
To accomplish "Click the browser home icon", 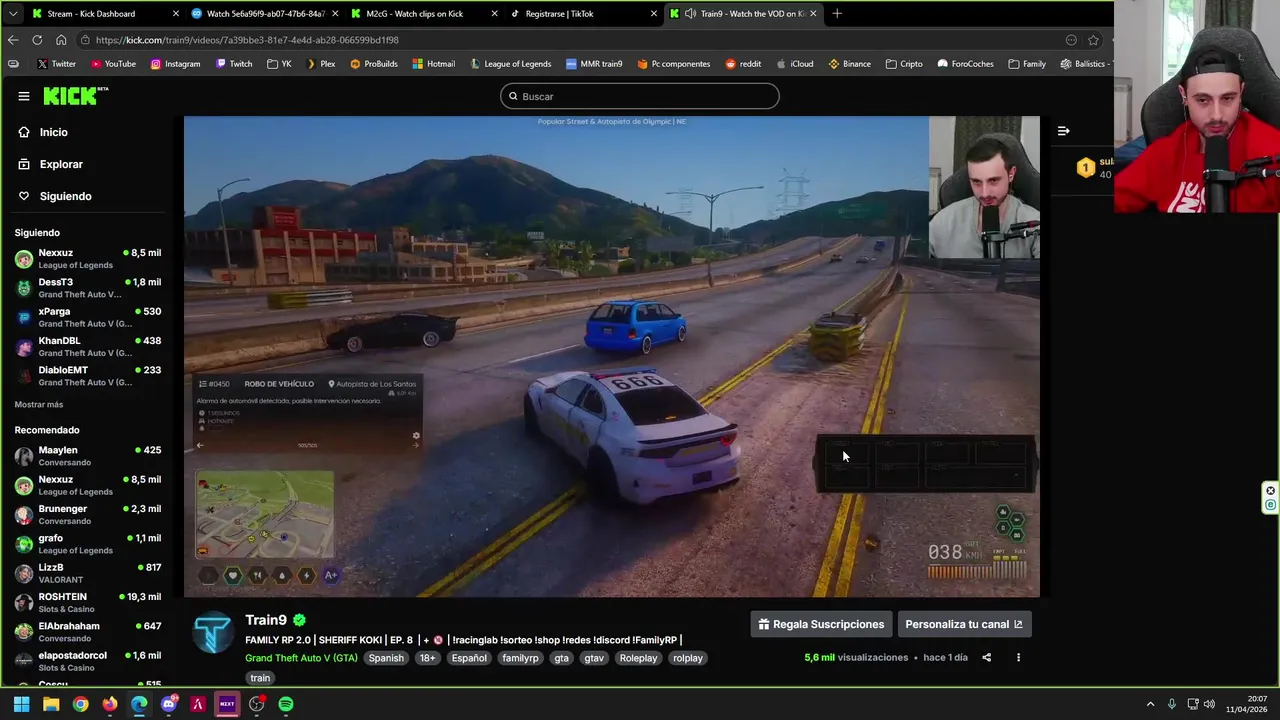I will pyautogui.click(x=61, y=40).
